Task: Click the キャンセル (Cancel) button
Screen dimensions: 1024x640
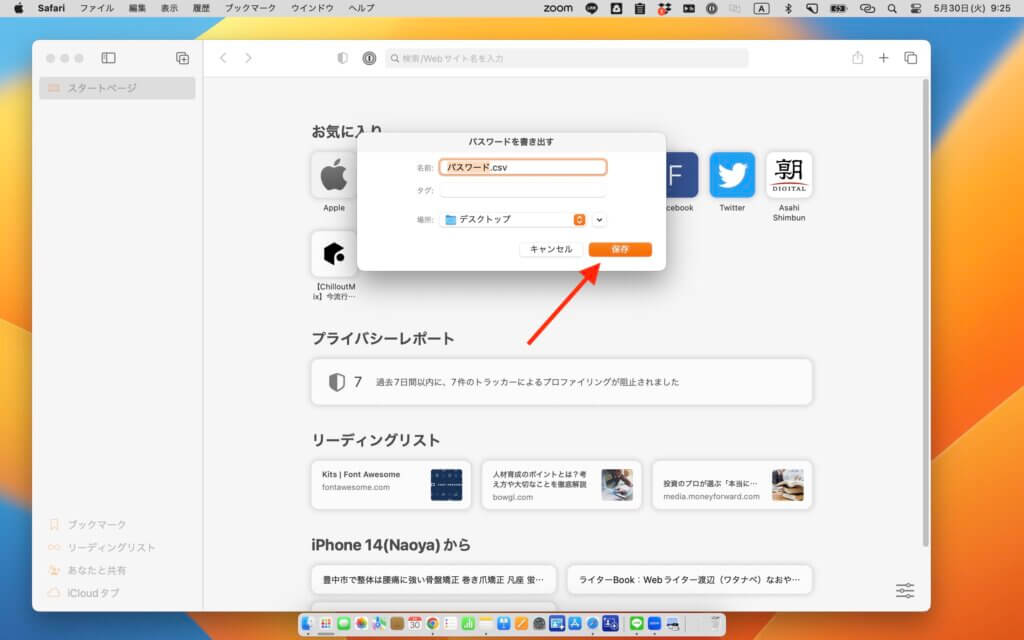Action: (551, 249)
